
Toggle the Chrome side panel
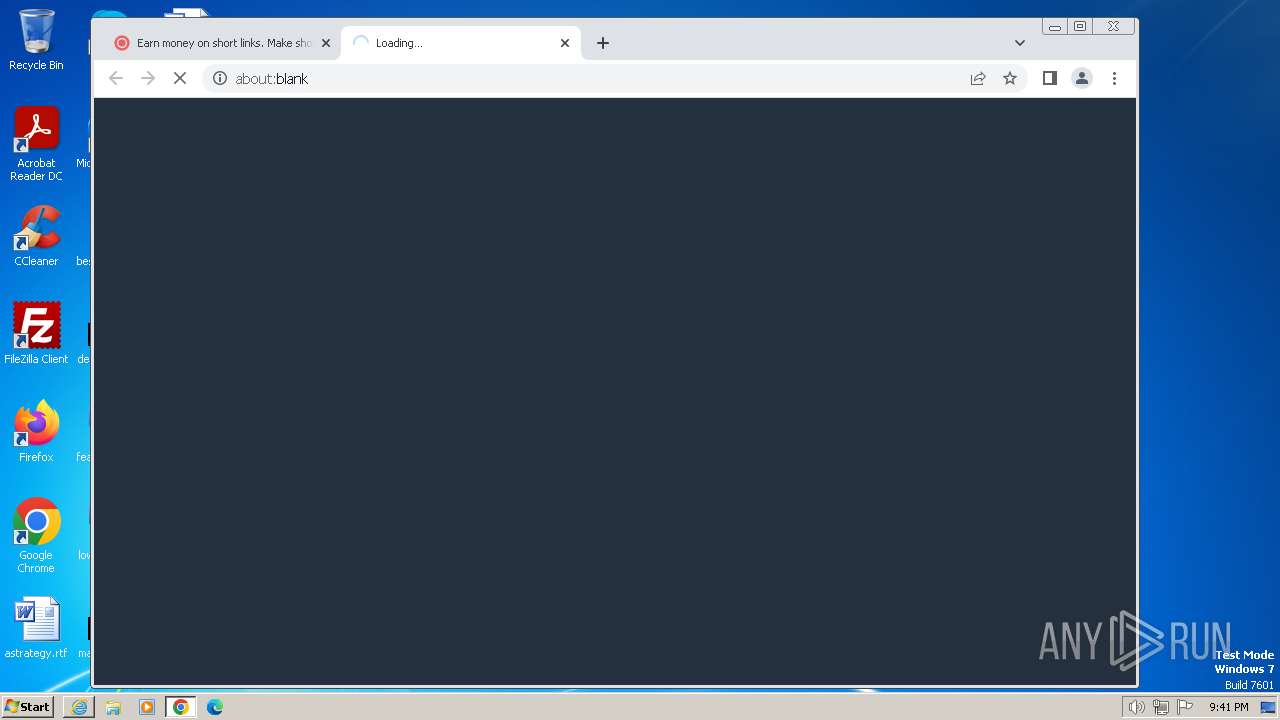(1050, 78)
